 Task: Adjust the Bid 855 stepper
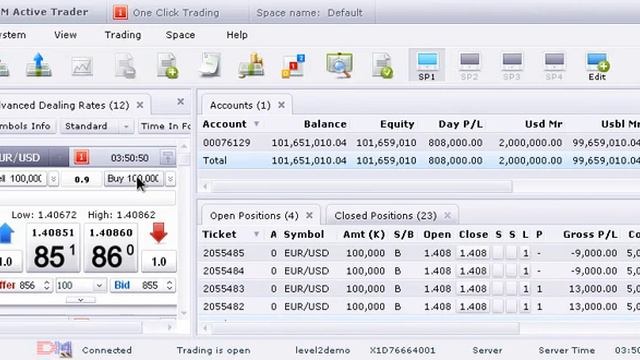169,285
